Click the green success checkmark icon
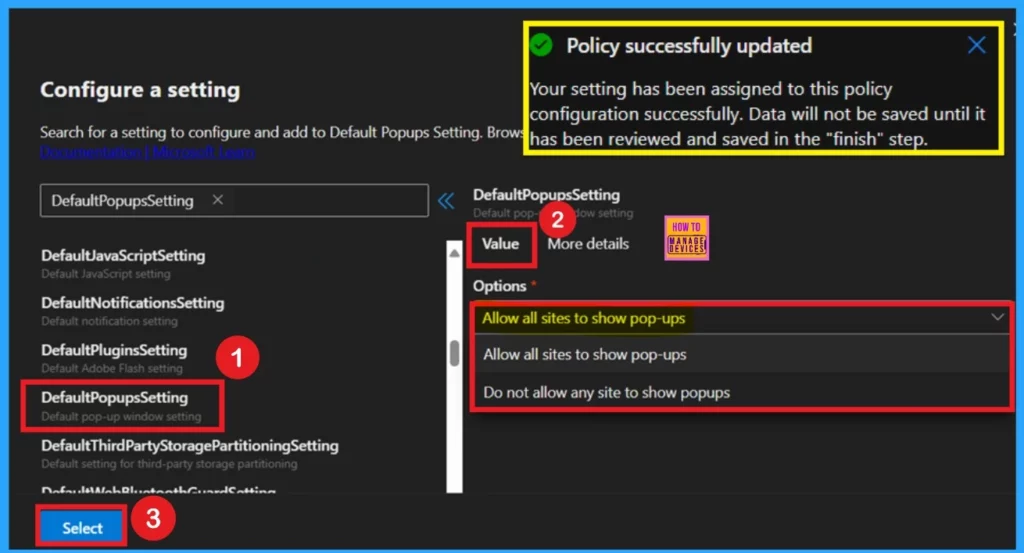 coord(541,45)
